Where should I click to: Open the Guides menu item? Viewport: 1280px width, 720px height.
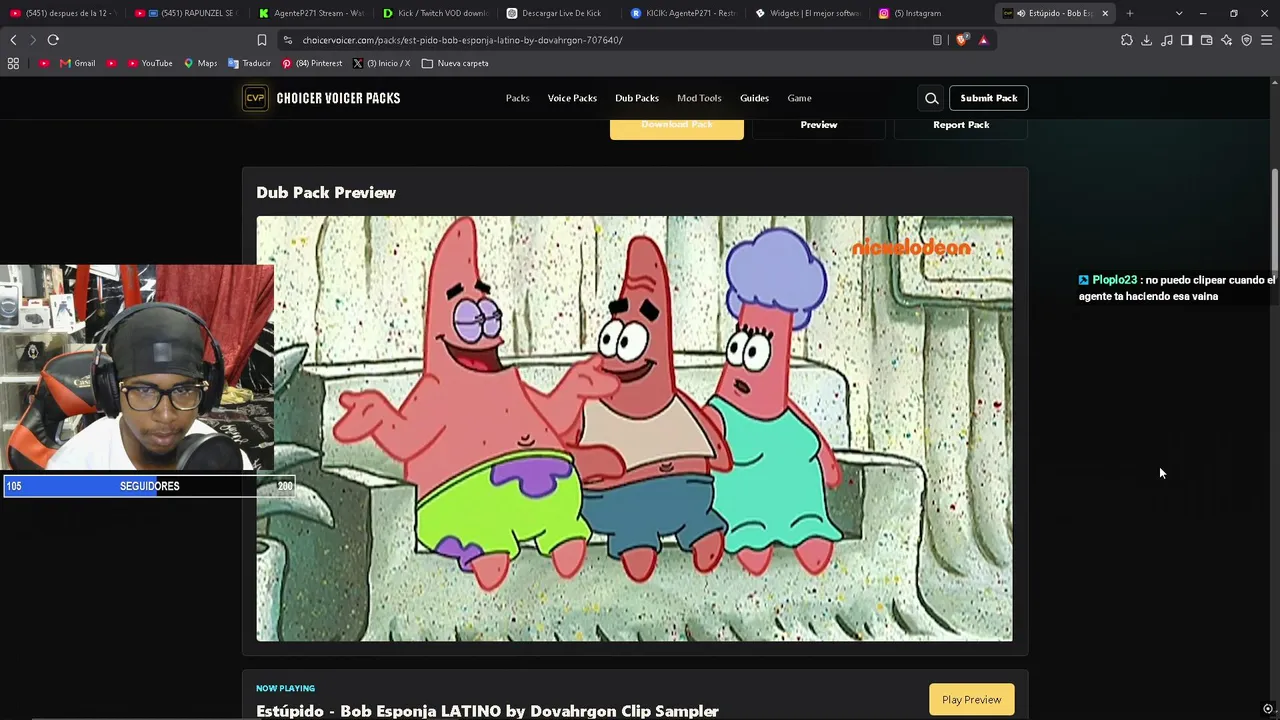tap(754, 98)
